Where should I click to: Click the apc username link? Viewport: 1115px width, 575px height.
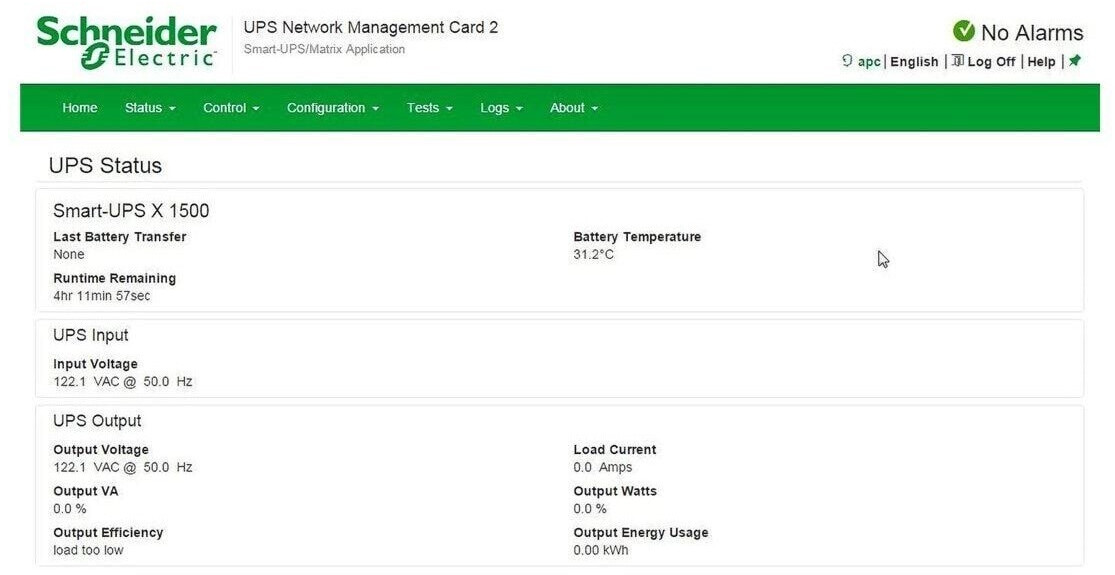[869, 62]
